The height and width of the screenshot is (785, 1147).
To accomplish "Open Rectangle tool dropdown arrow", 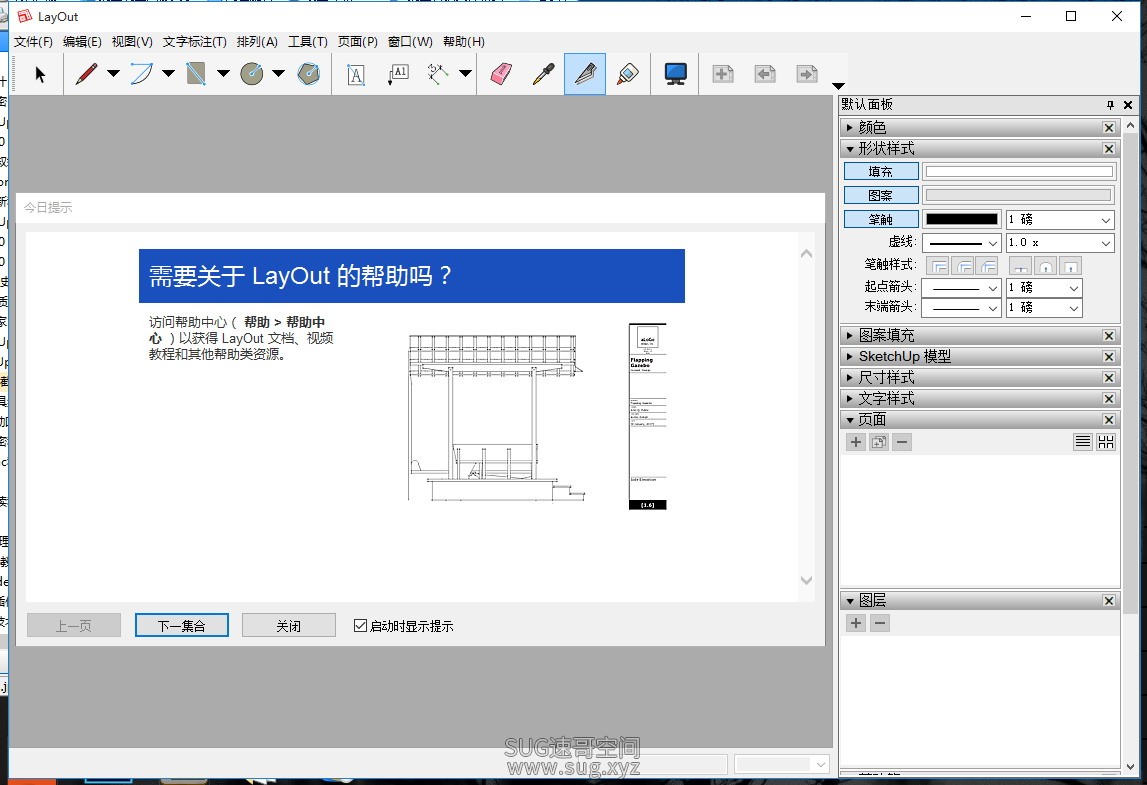I will pyautogui.click(x=223, y=73).
